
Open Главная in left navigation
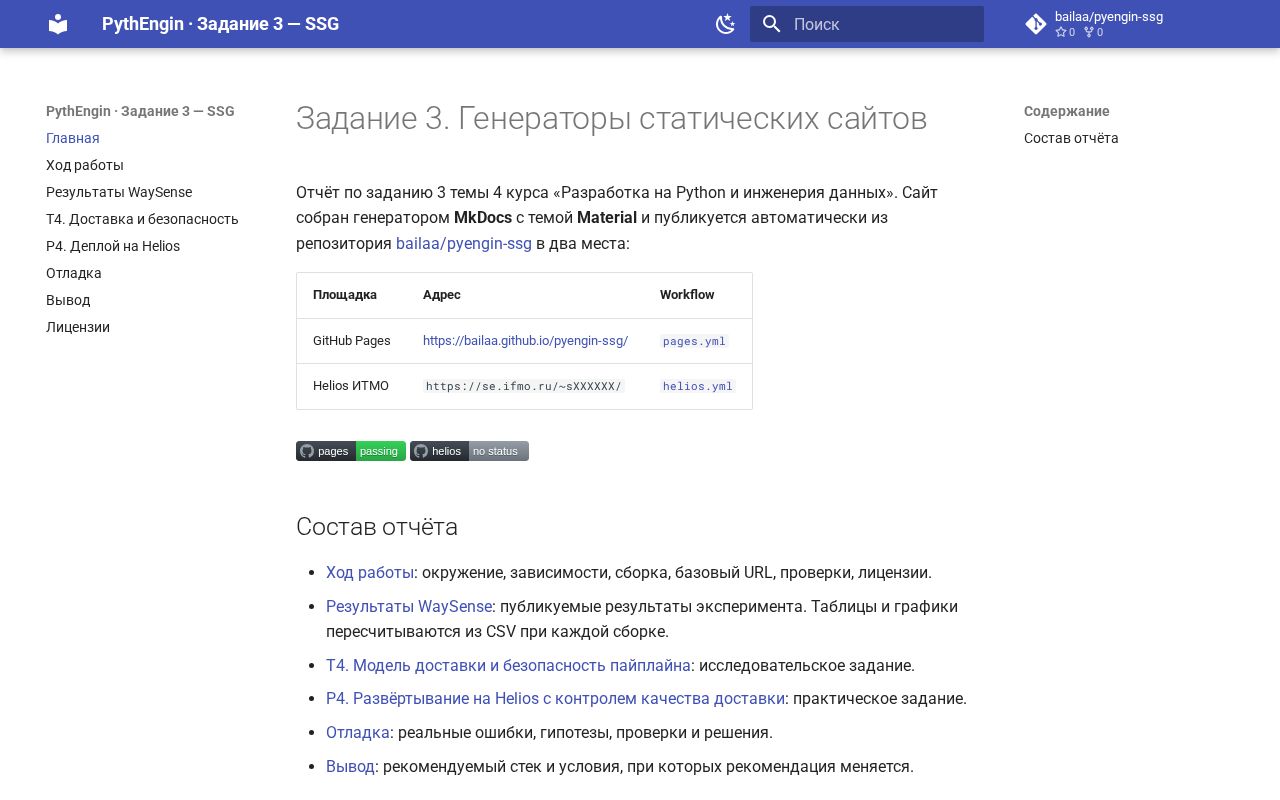click(73, 138)
